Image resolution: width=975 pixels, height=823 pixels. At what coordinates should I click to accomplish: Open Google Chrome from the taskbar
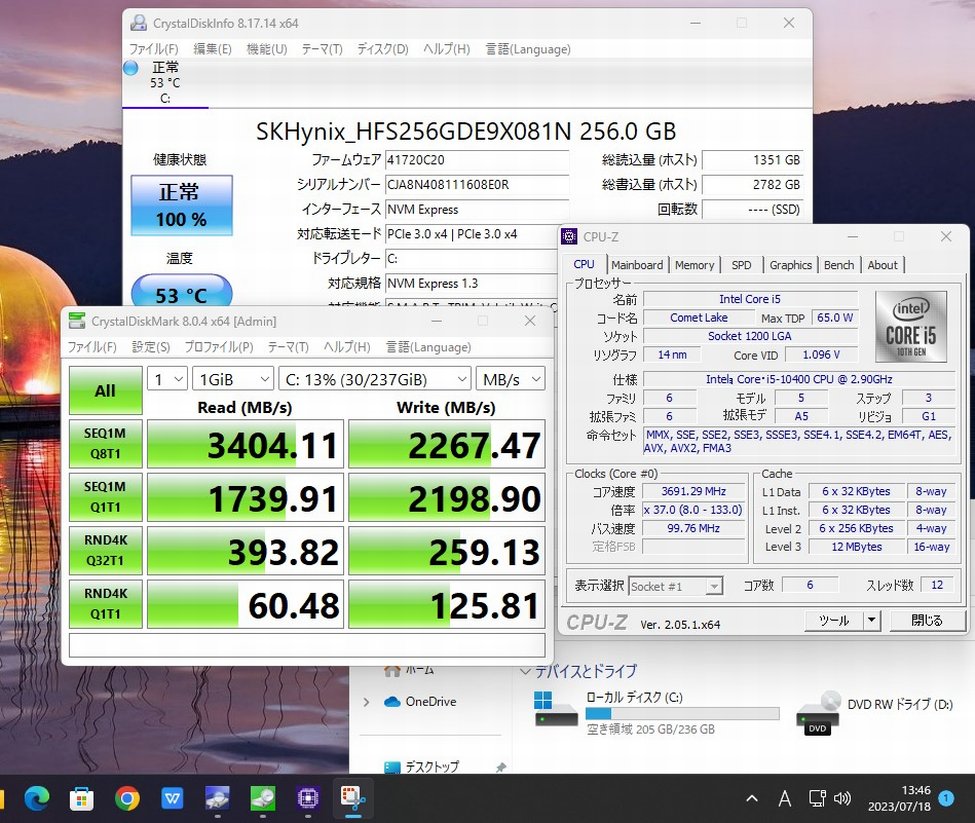coord(128,799)
